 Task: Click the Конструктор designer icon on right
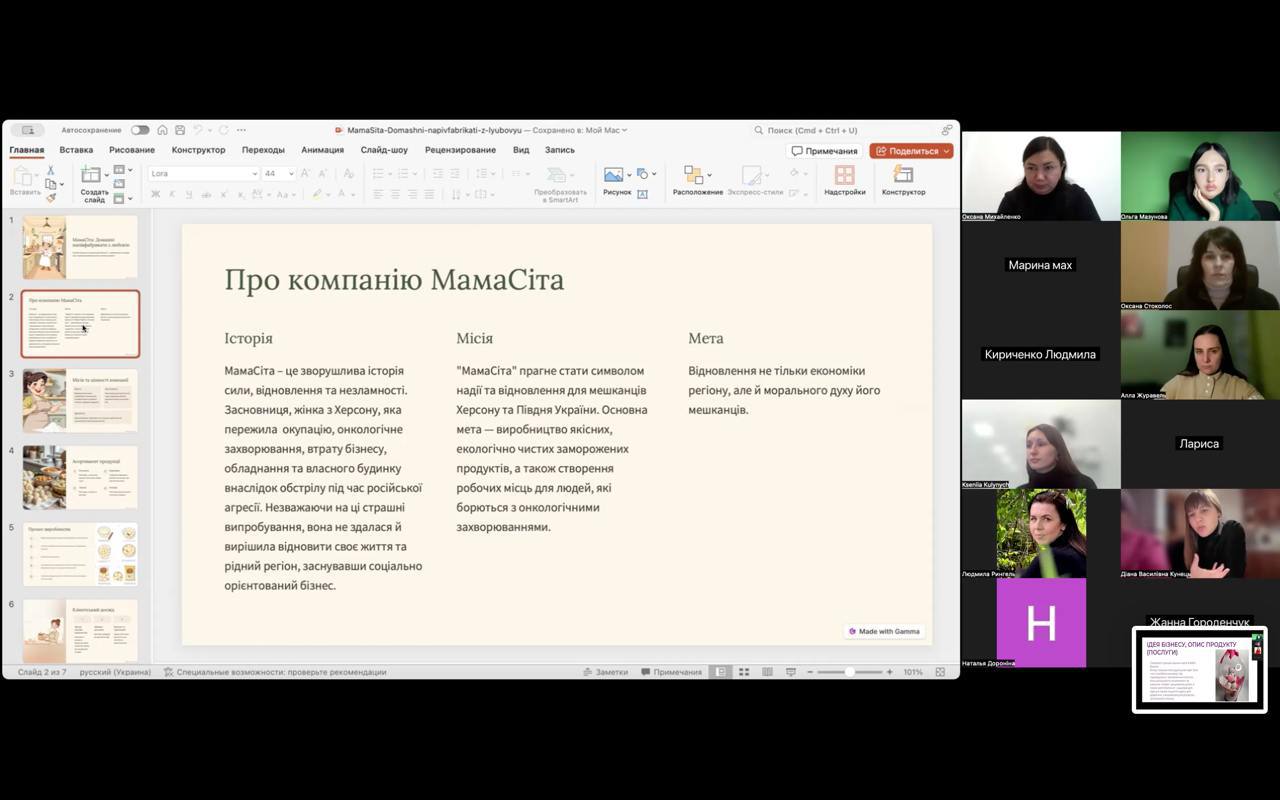pyautogui.click(x=903, y=175)
